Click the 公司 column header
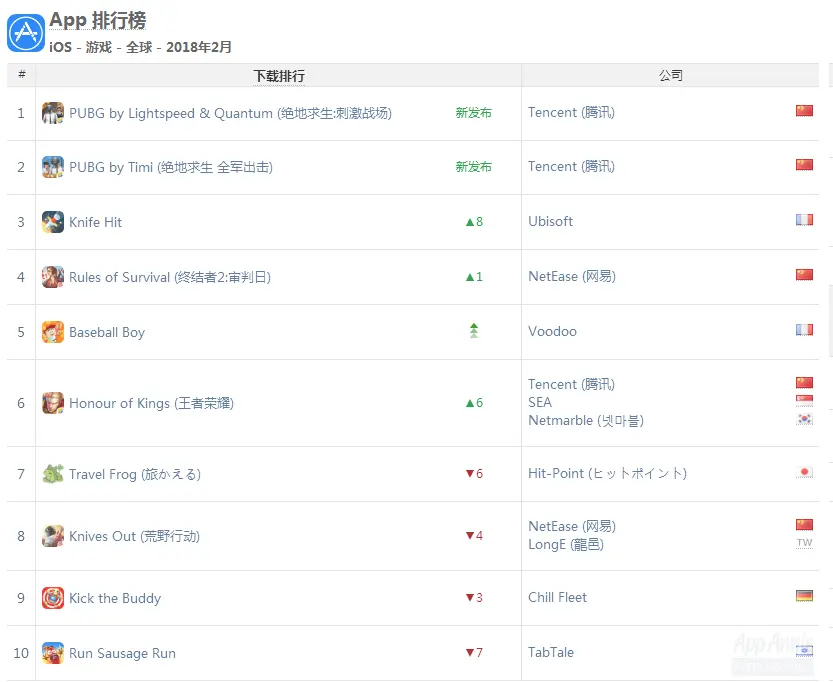The image size is (833, 682). pyautogui.click(x=670, y=75)
